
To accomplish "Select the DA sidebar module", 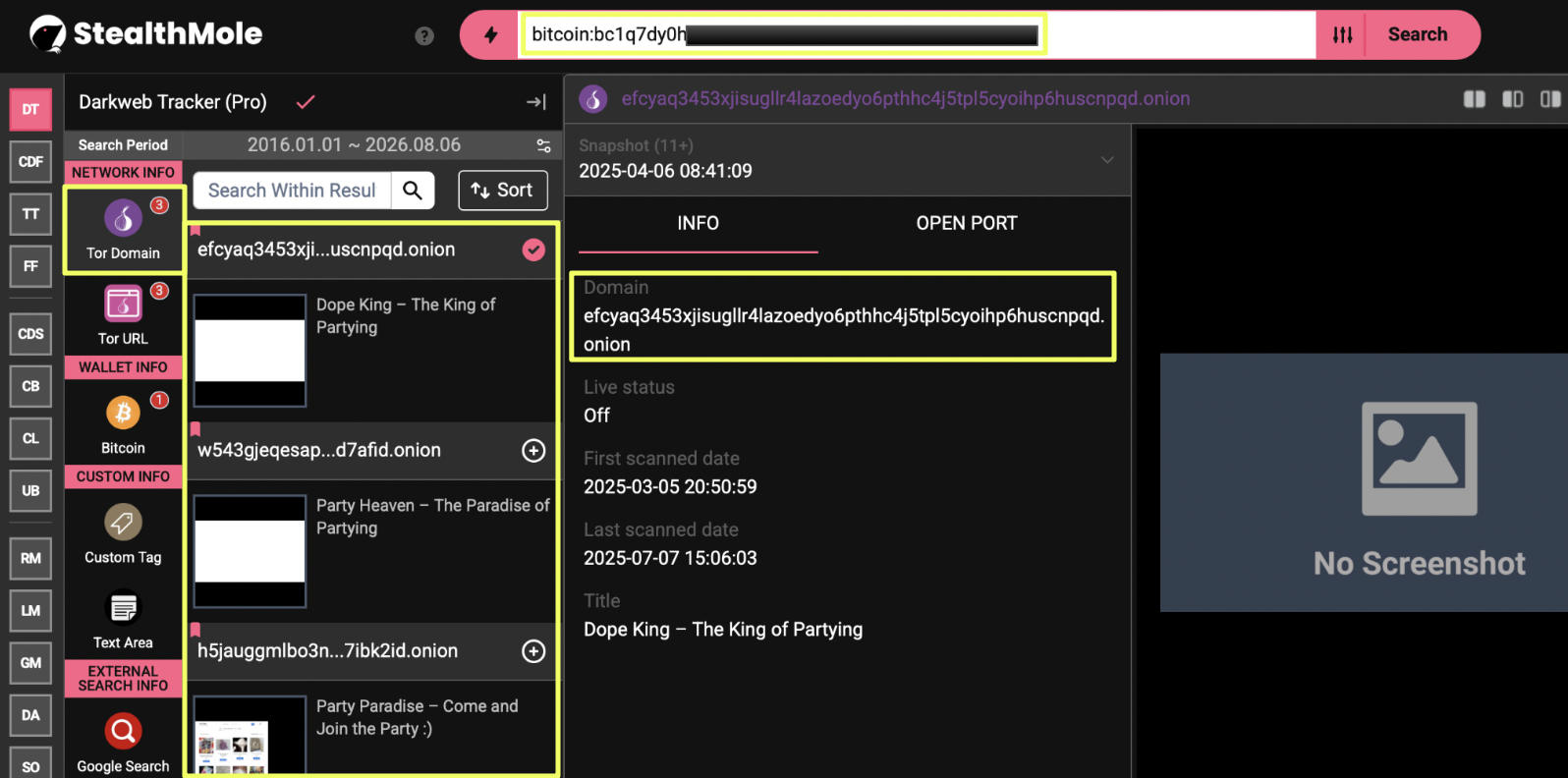I will coord(30,715).
